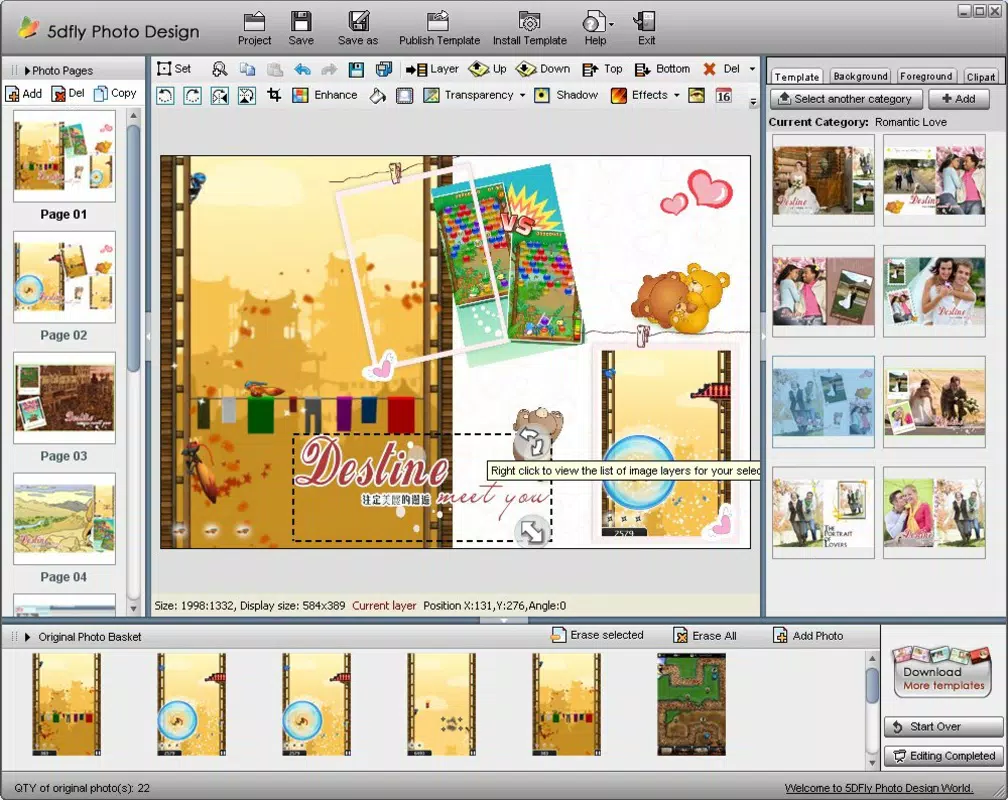The width and height of the screenshot is (1008, 800).
Task: Switch to the Foreground tab
Action: pyautogui.click(x=926, y=76)
